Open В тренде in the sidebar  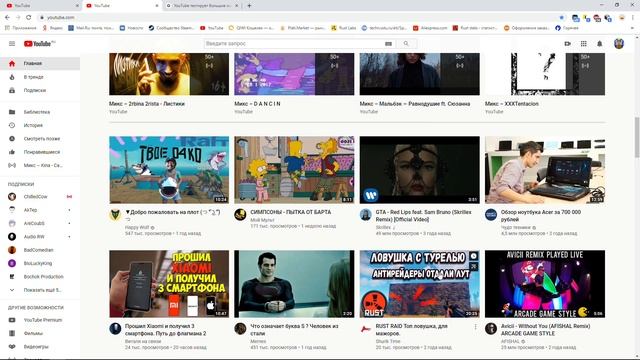[40, 77]
